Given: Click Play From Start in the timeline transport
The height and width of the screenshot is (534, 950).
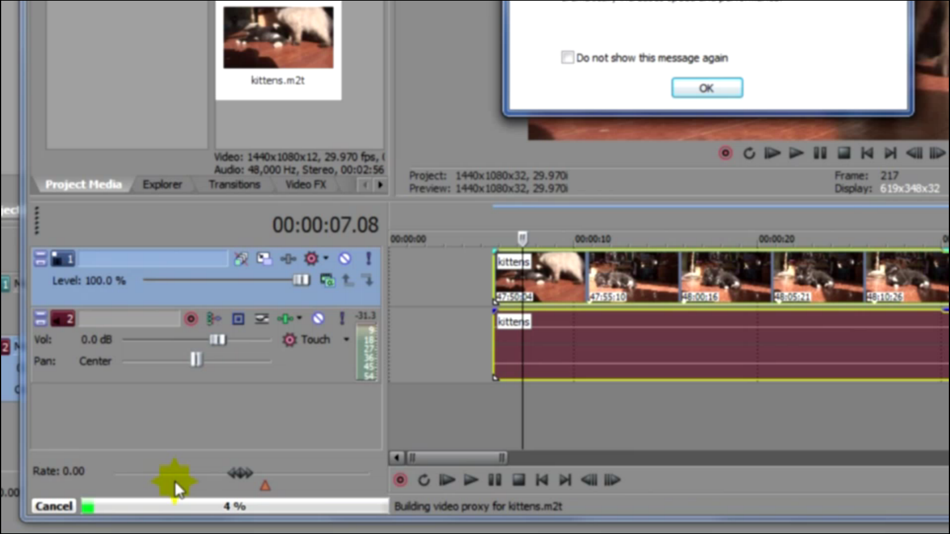Looking at the screenshot, I should [x=447, y=480].
